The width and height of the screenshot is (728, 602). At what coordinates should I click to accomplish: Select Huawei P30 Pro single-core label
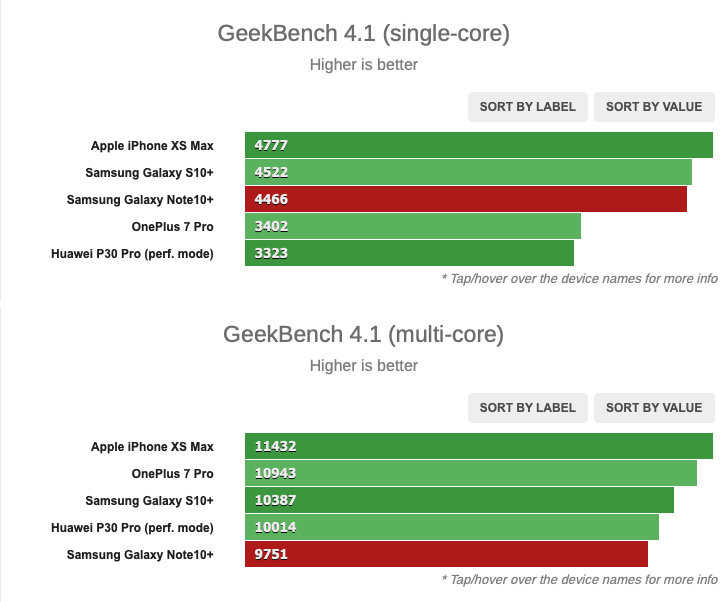[x=132, y=254]
